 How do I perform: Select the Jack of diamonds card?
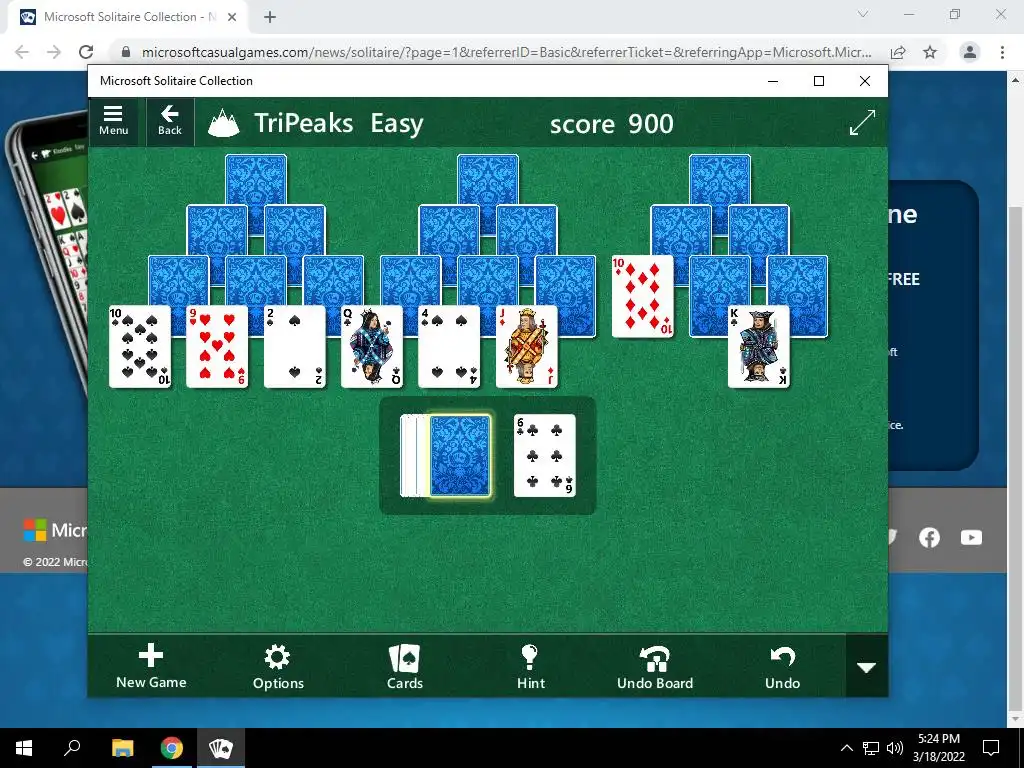click(x=526, y=347)
